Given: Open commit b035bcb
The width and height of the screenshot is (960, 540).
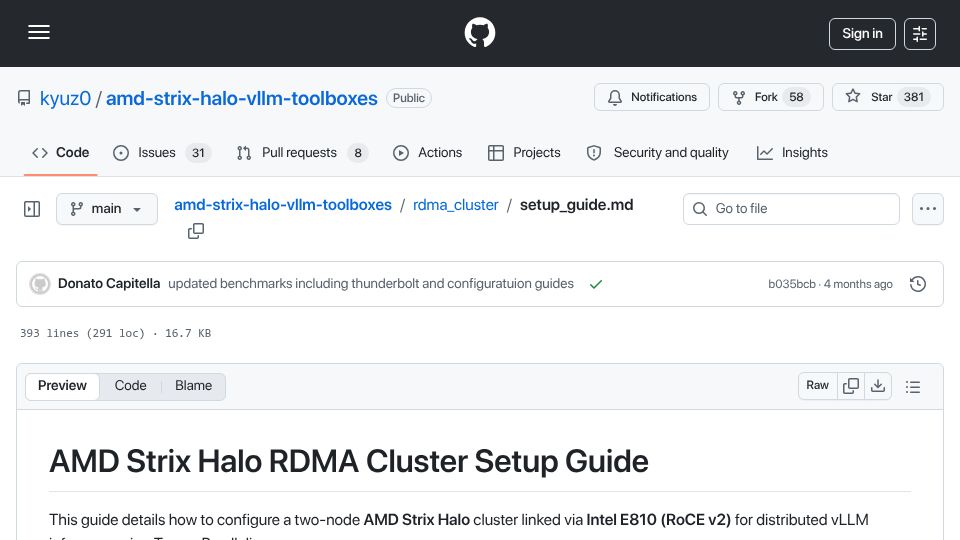Looking at the screenshot, I should click(792, 284).
